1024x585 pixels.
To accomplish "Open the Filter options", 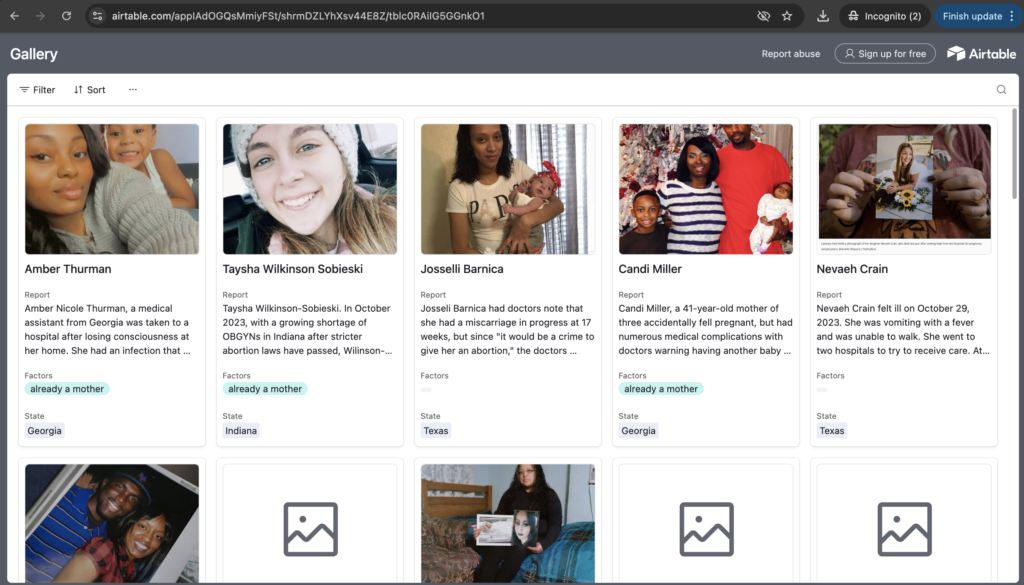I will (x=38, y=90).
